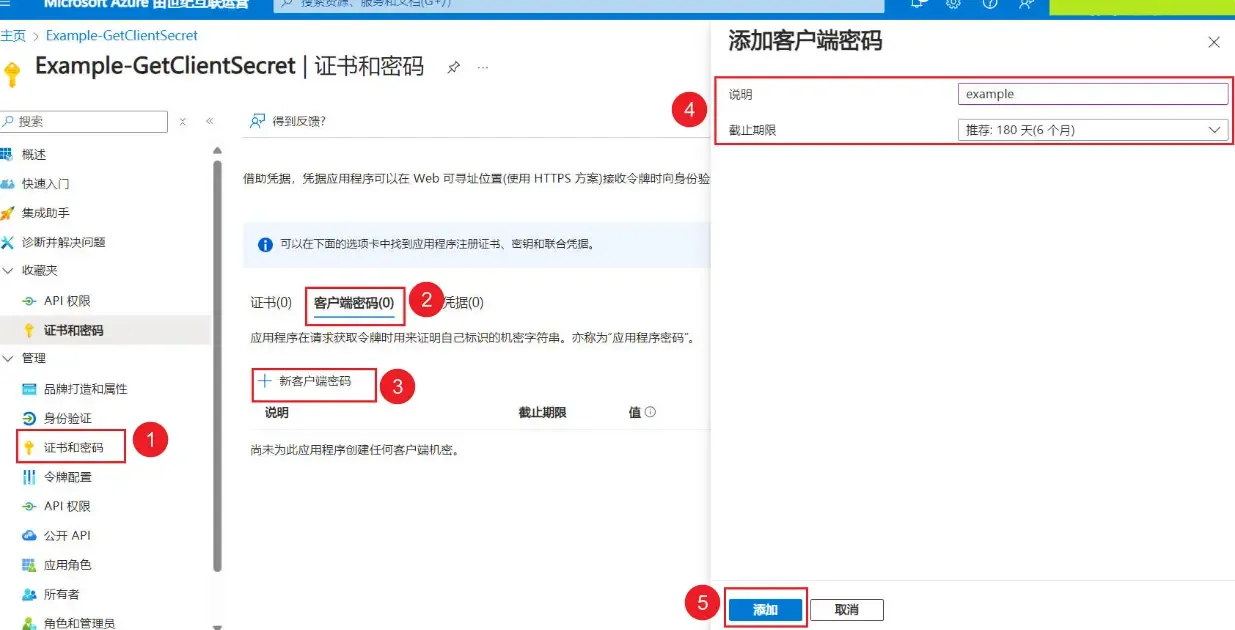Open the ellipsis more-options menu beside title
Viewport: 1235px width, 630px height.
tap(483, 68)
